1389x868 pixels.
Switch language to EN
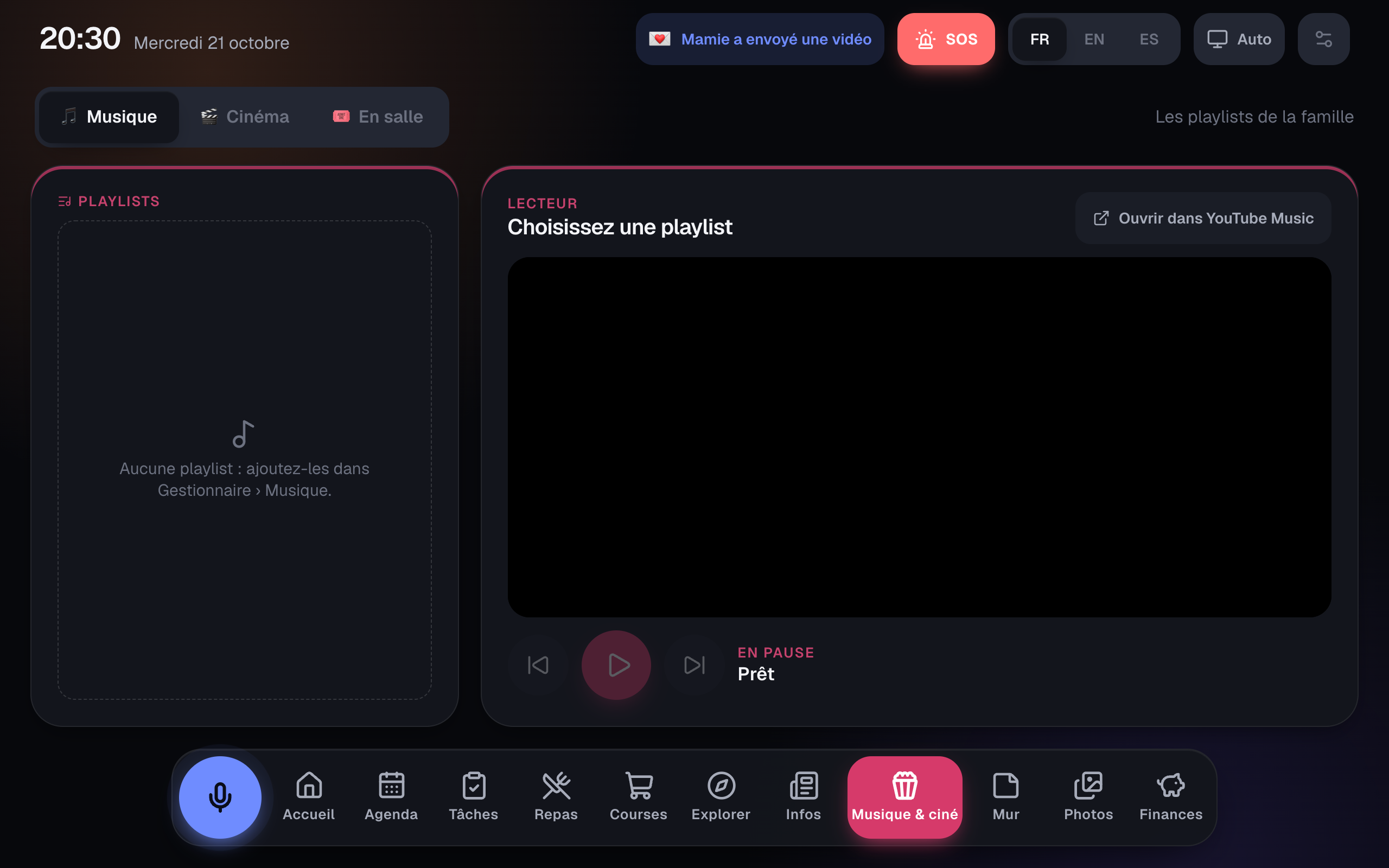point(1094,39)
